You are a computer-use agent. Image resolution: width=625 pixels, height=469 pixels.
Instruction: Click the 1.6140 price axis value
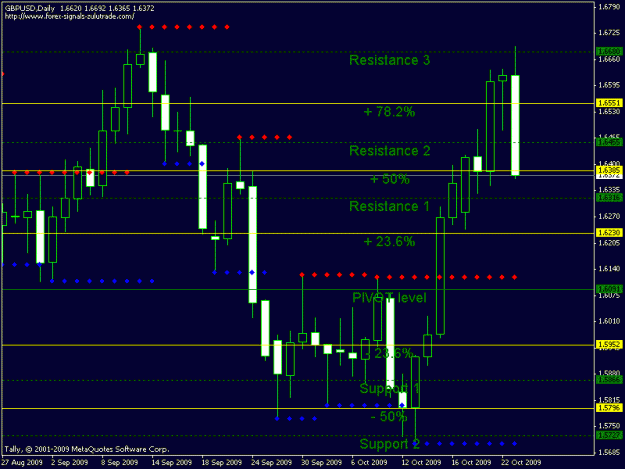click(x=610, y=269)
